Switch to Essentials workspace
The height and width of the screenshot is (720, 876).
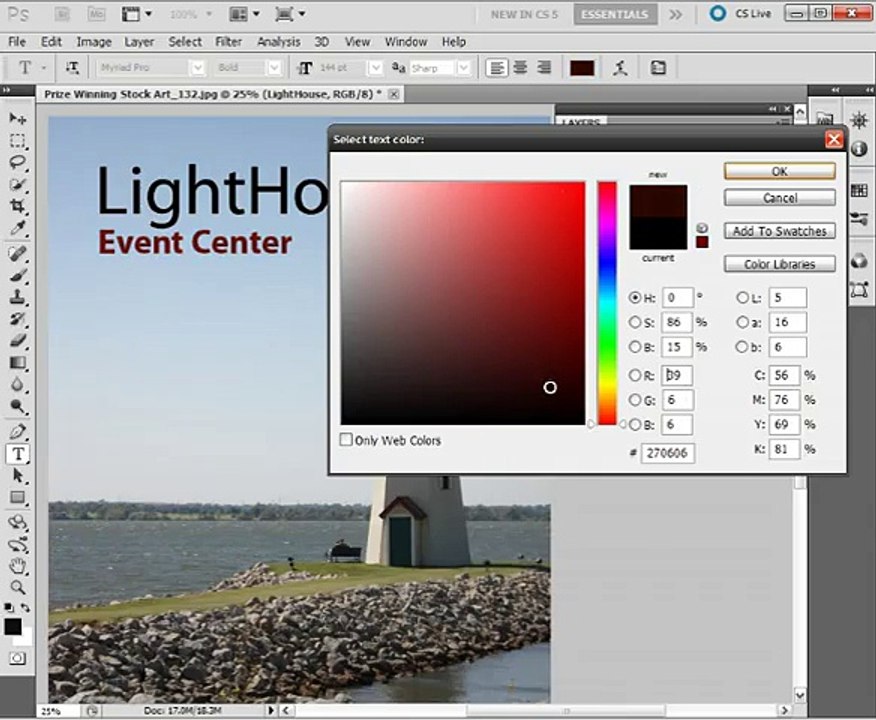[615, 15]
